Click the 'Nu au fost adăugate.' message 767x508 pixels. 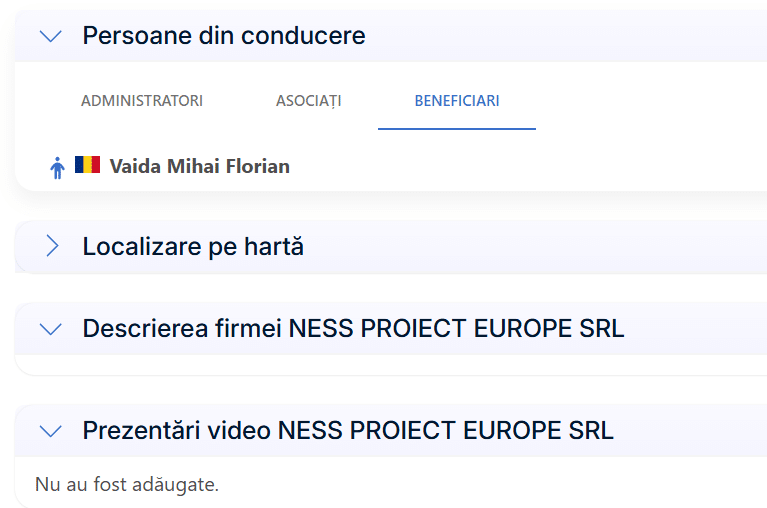[127, 485]
